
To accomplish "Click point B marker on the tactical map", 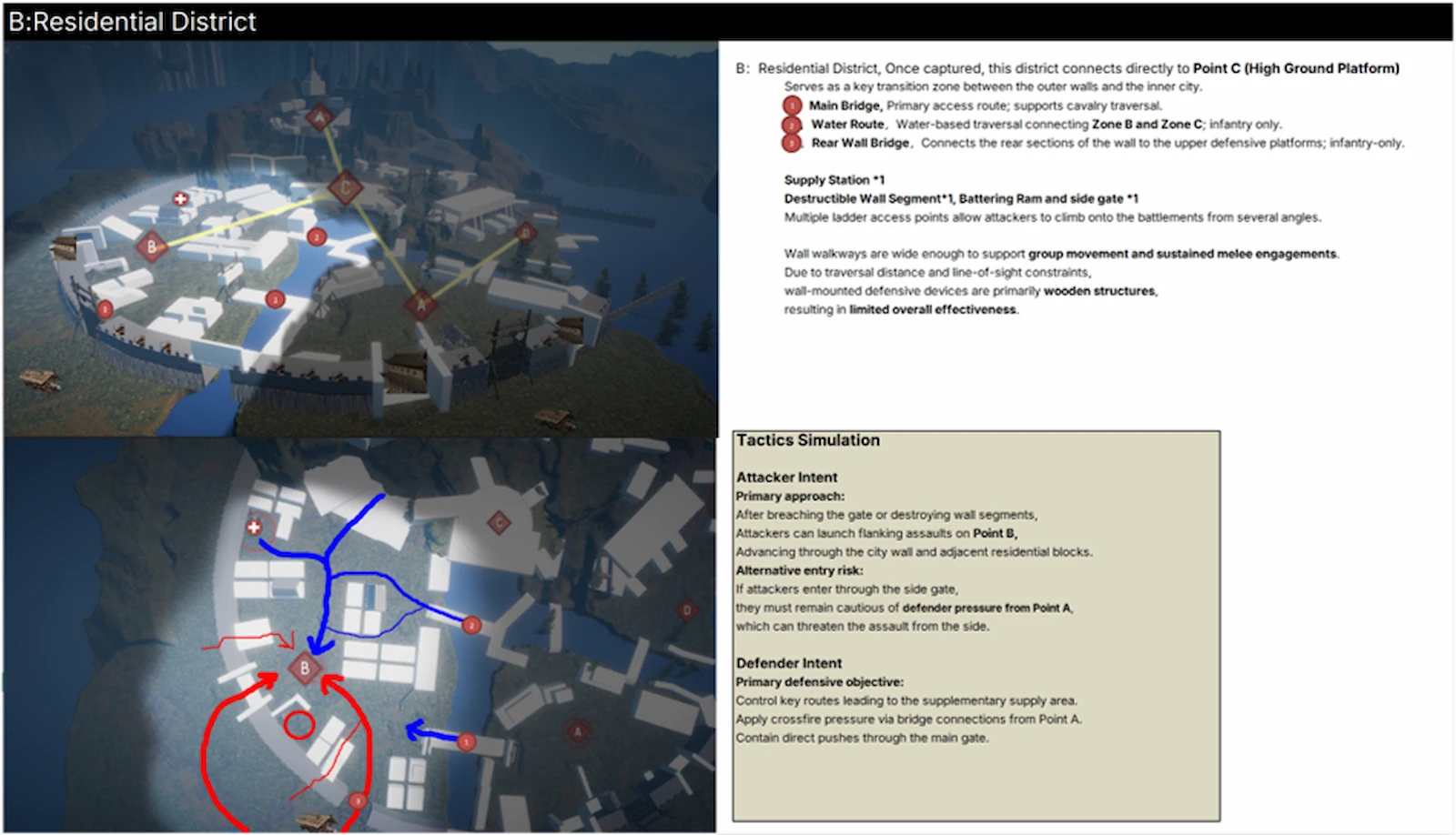I will tap(305, 669).
